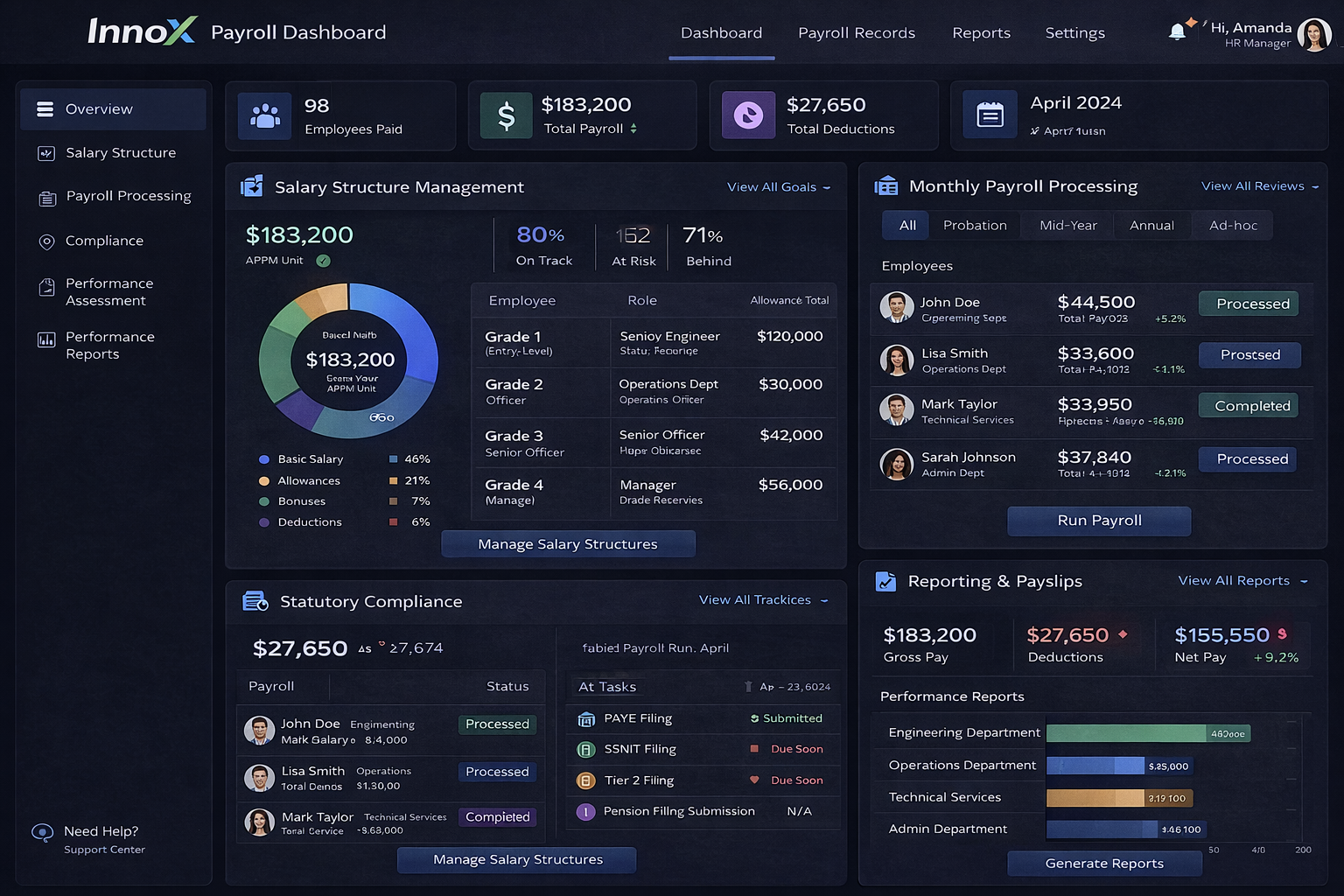Open the Dashboard tab
Viewport: 1344px width, 896px height.
(722, 33)
